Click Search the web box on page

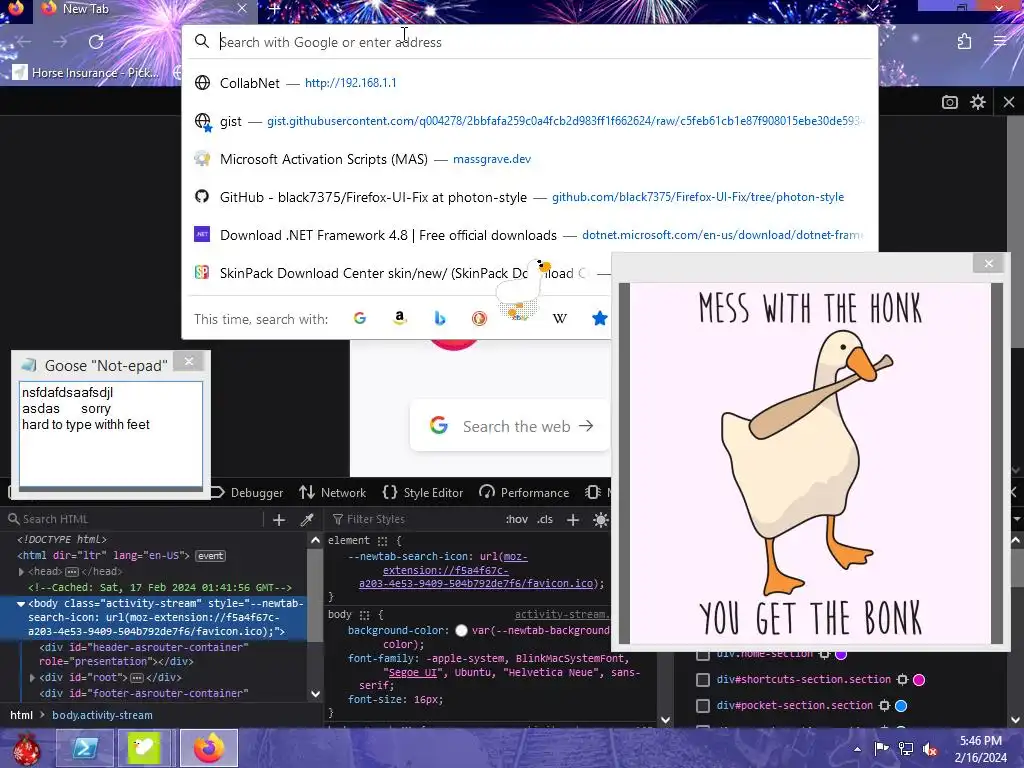click(510, 426)
